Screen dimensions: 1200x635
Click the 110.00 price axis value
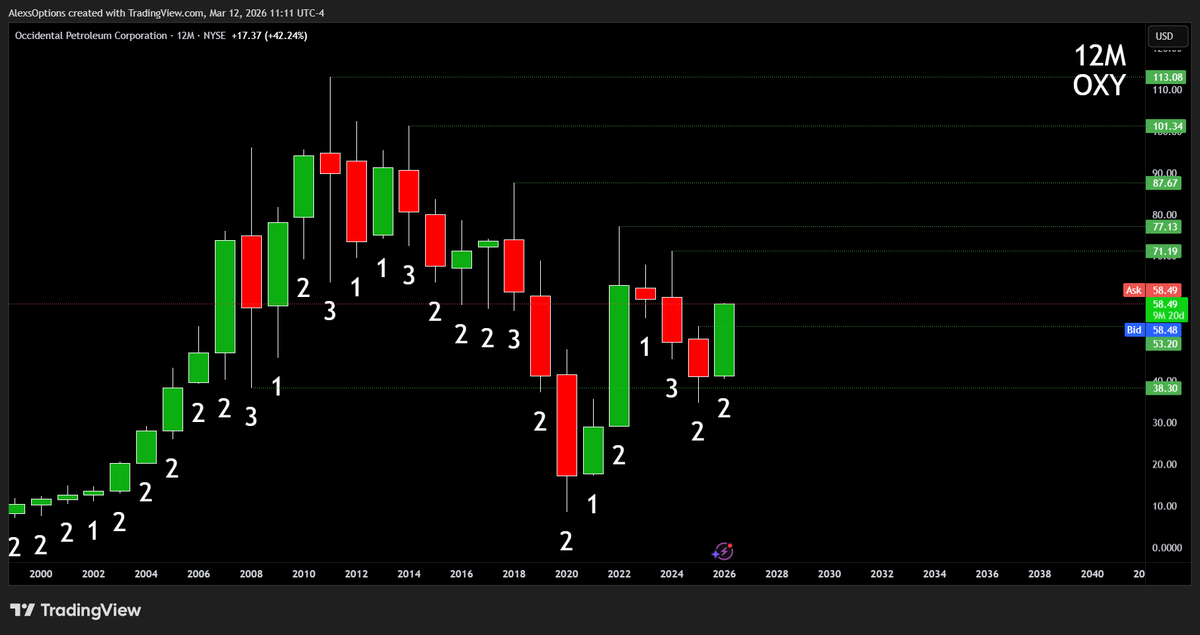pyautogui.click(x=1166, y=90)
